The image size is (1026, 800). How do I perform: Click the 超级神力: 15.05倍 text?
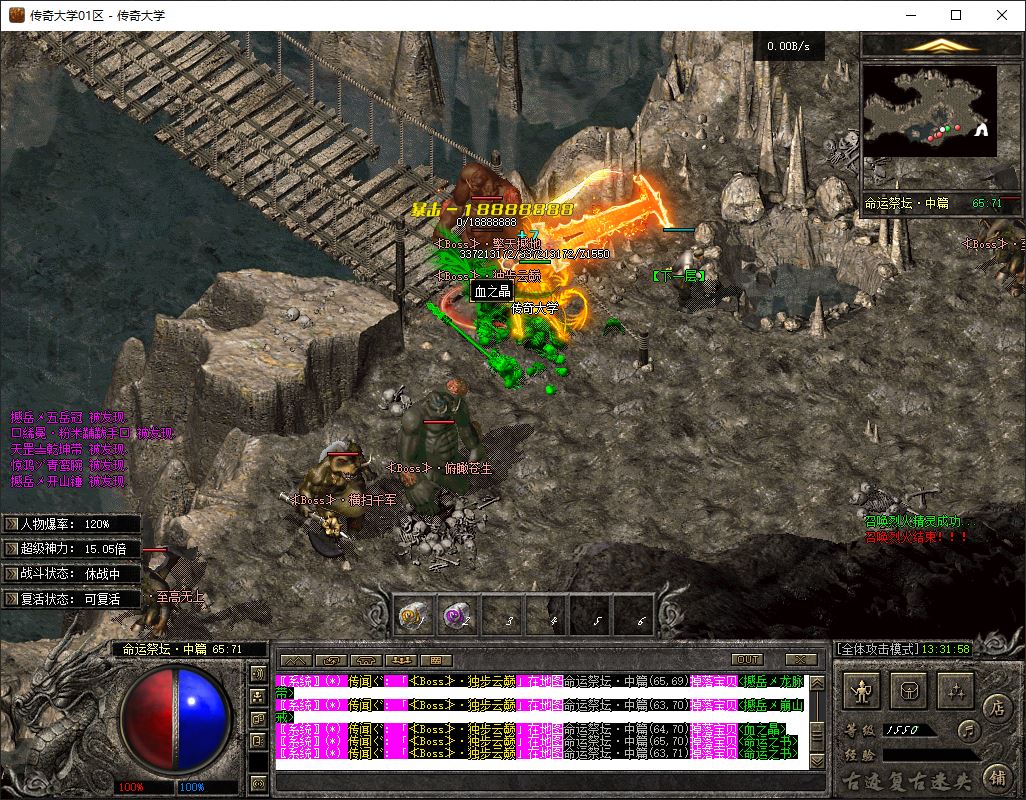pos(73,549)
